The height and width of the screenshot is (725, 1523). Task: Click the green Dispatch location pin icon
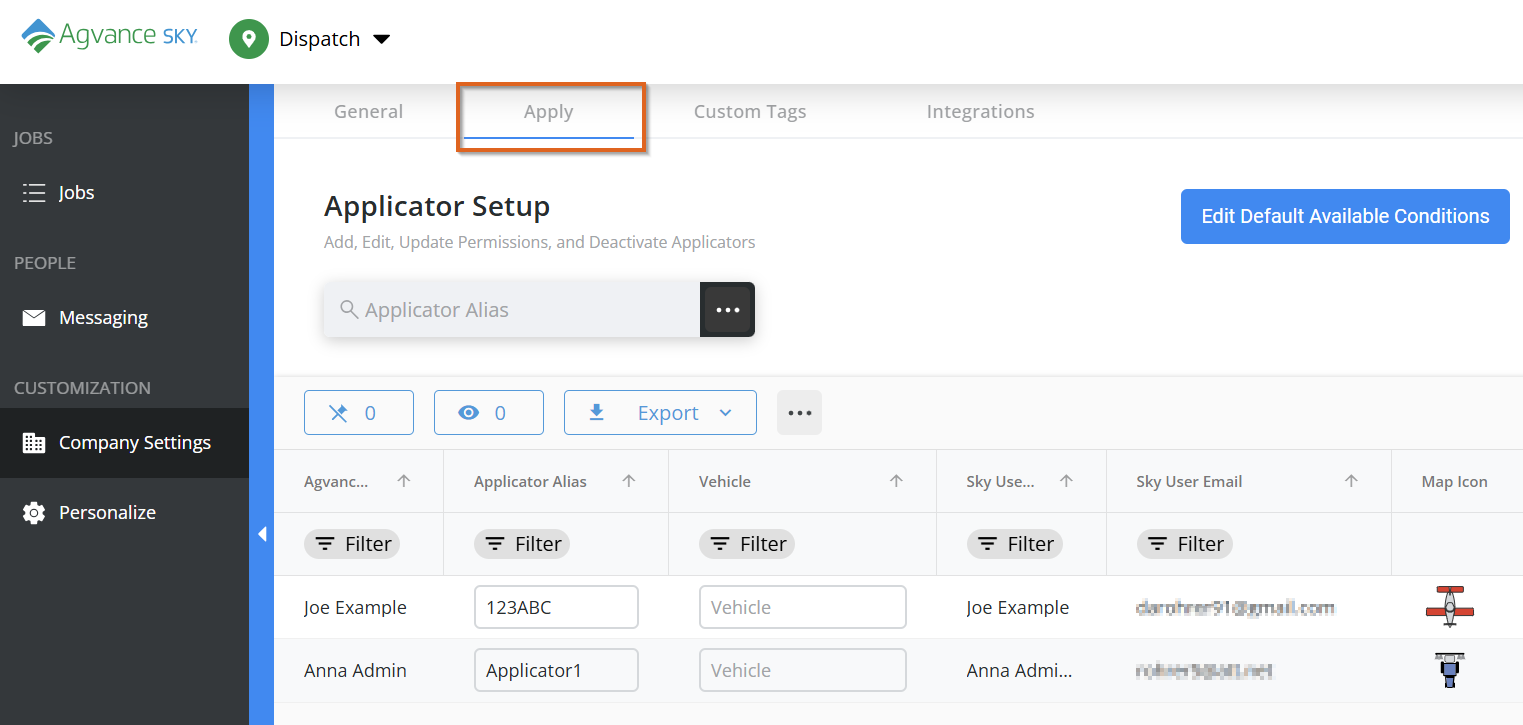point(249,39)
